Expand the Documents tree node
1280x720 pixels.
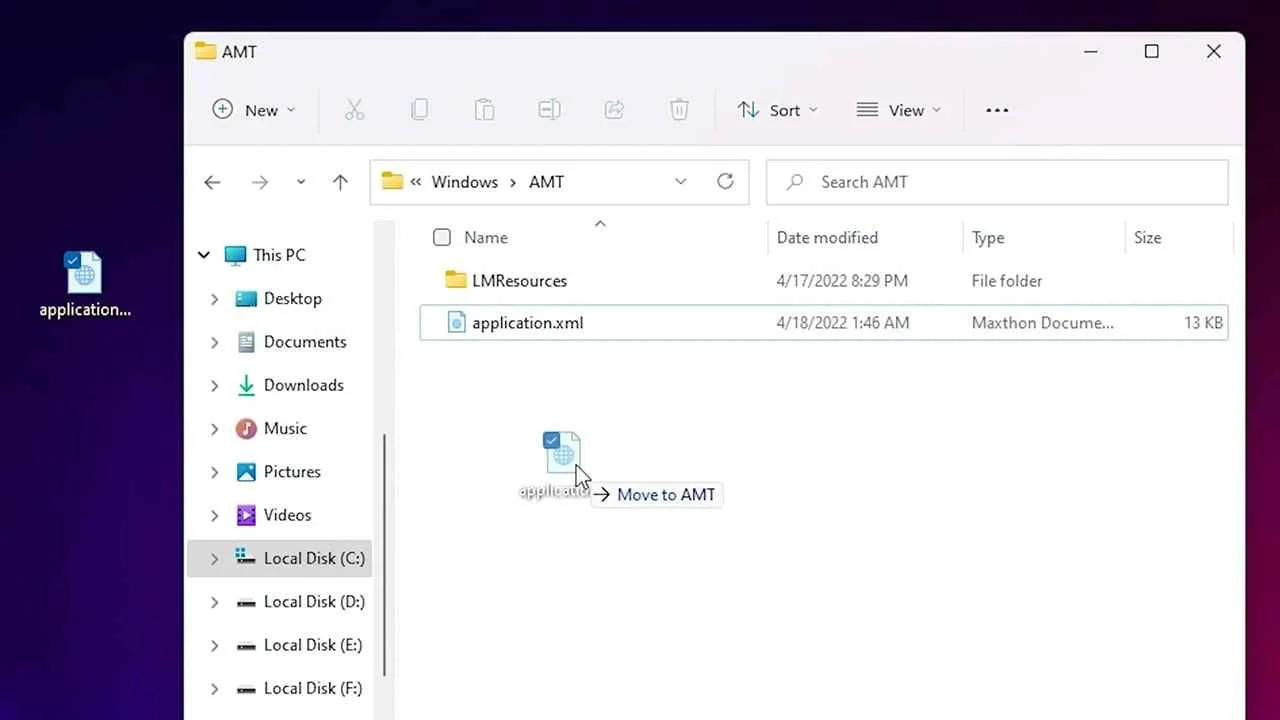(214, 342)
